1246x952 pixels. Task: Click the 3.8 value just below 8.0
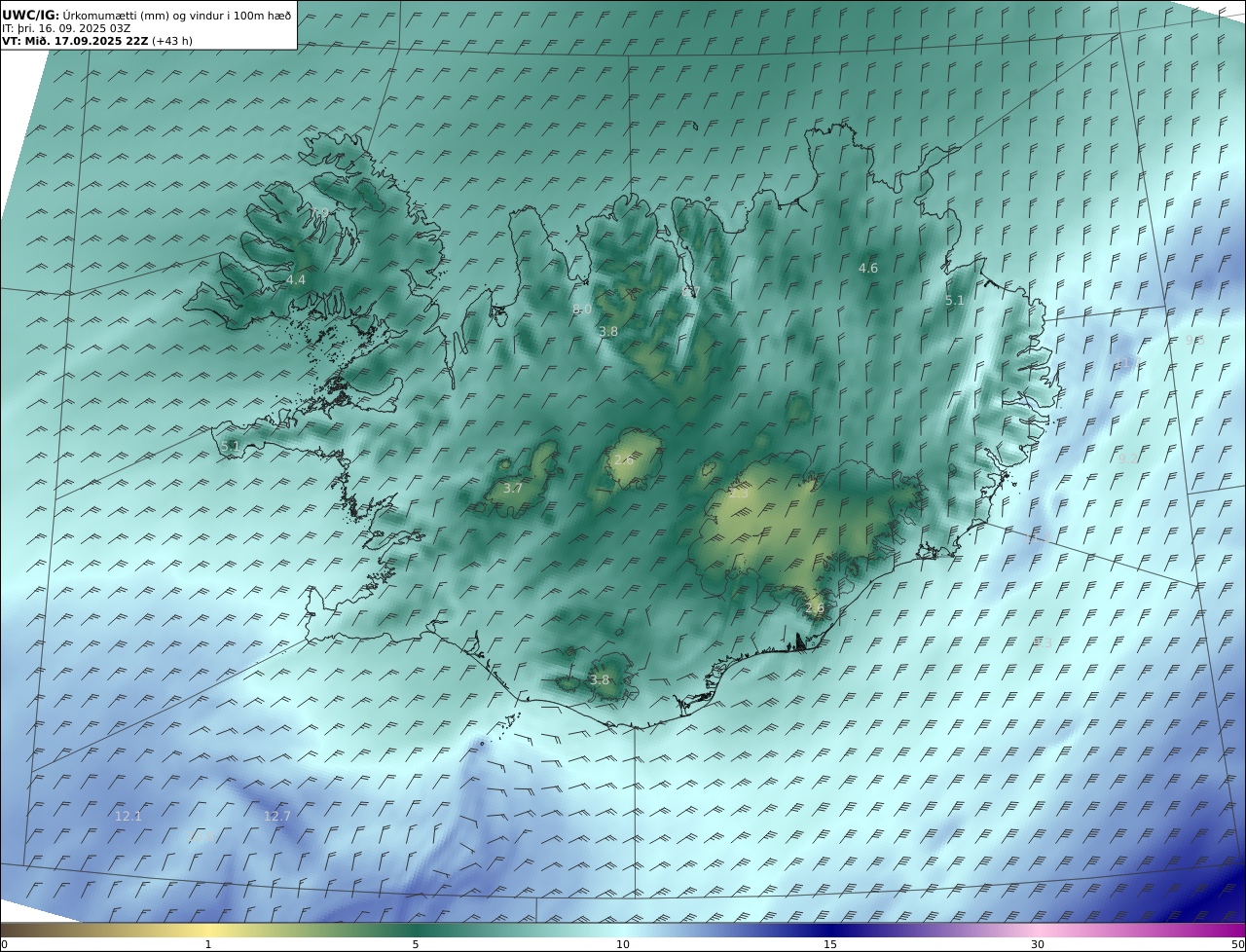coord(608,331)
